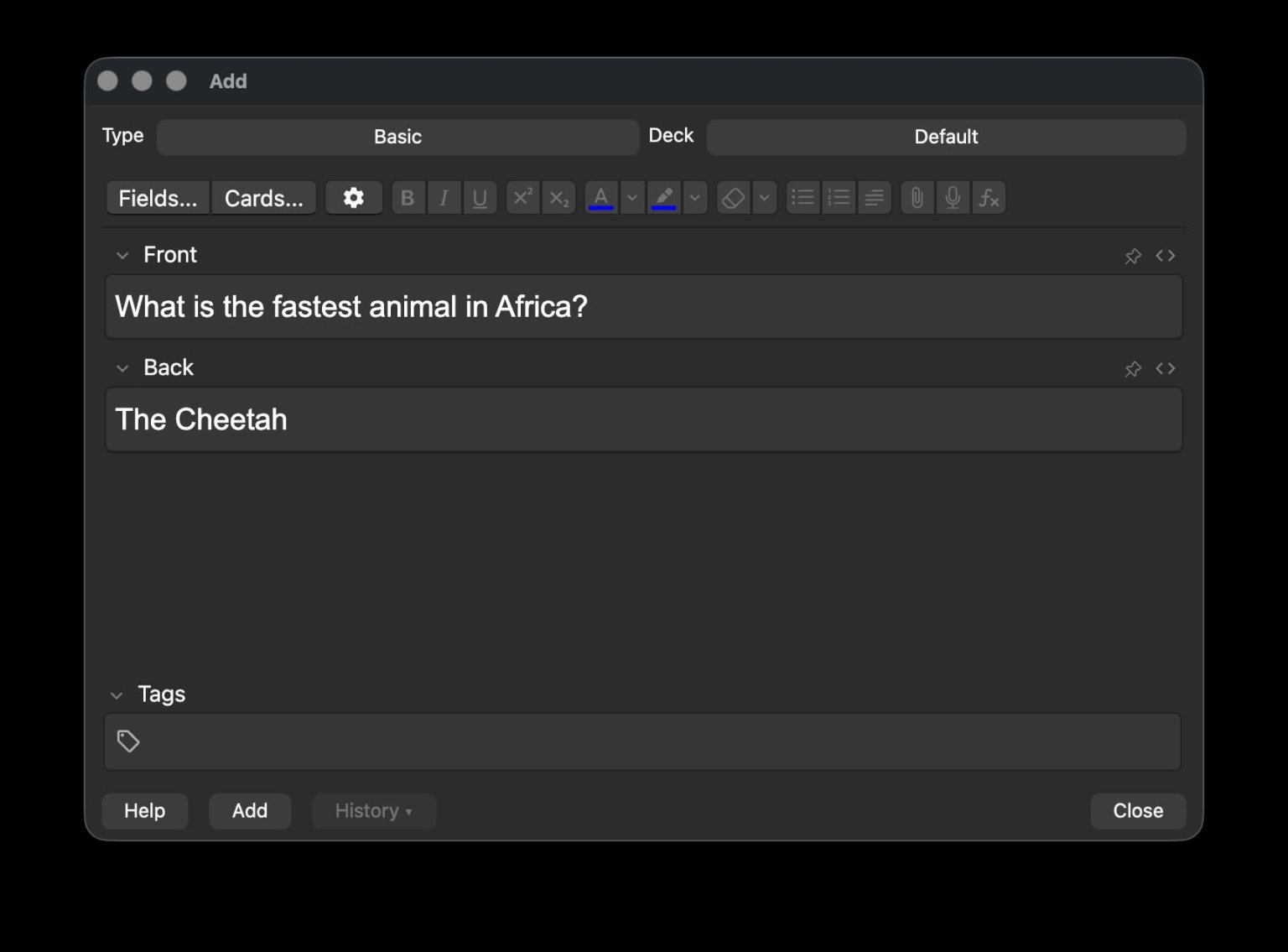Click into the Back field text
Image resolution: width=1288 pixels, height=952 pixels.
tap(643, 419)
